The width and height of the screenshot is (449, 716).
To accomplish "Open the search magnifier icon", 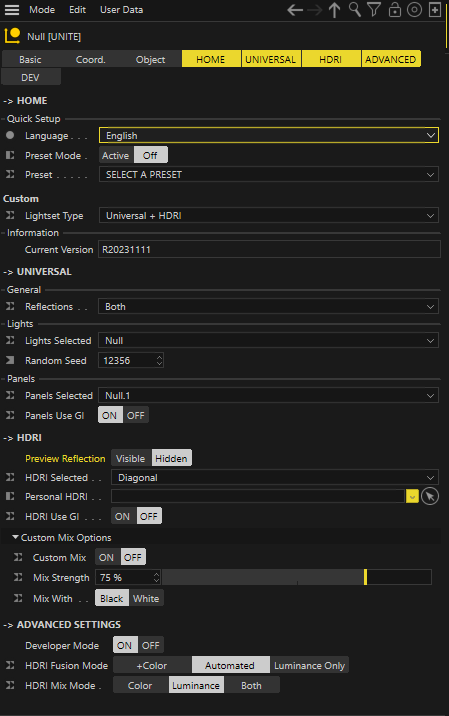I will pyautogui.click(x=354, y=9).
